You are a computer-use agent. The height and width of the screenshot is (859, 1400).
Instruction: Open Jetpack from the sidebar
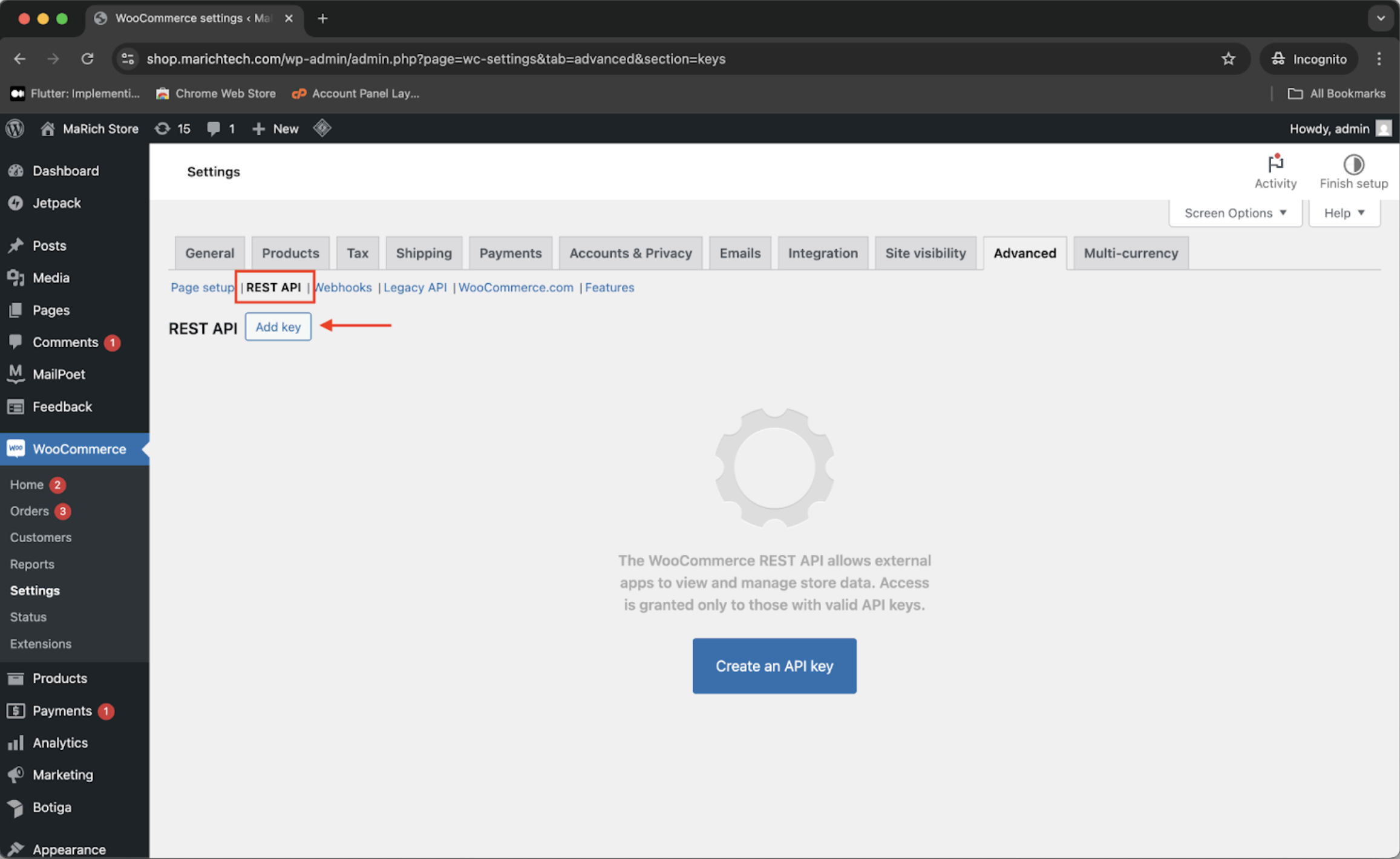pyautogui.click(x=56, y=203)
